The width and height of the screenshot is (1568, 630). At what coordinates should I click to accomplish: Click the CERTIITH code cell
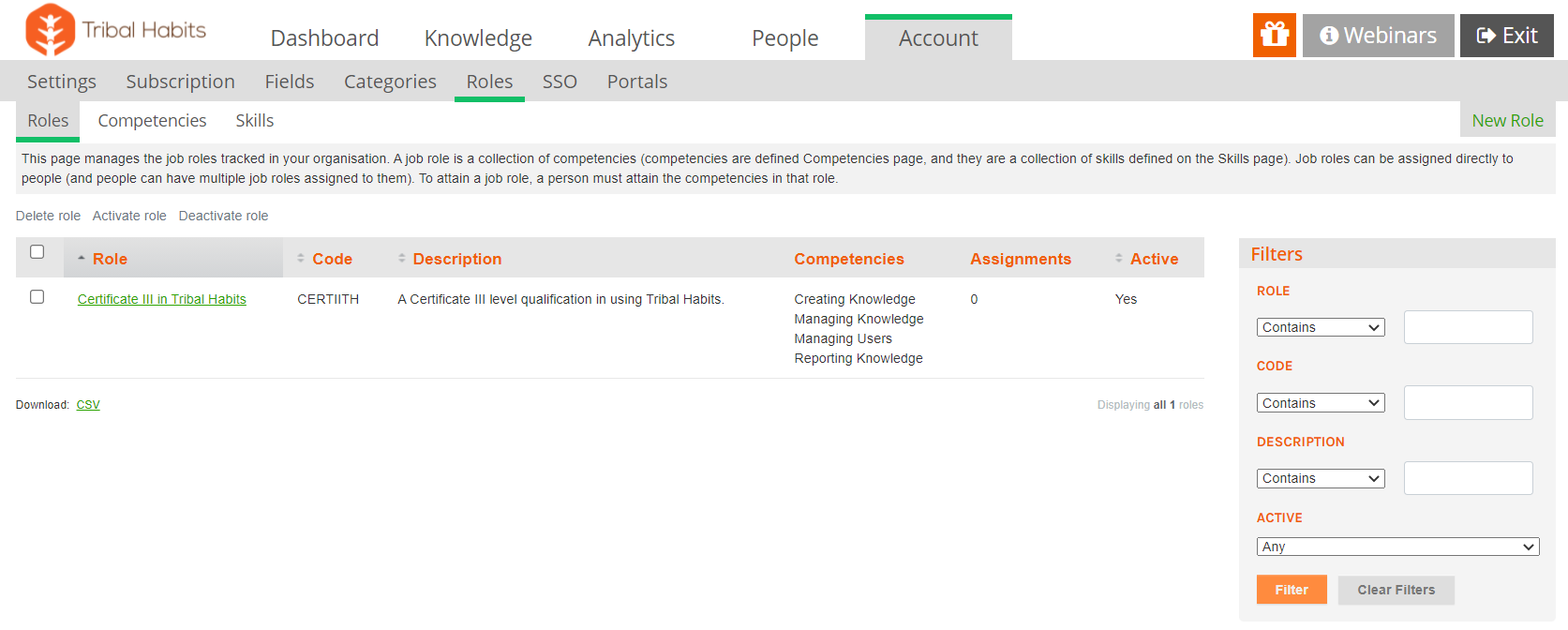(x=328, y=299)
